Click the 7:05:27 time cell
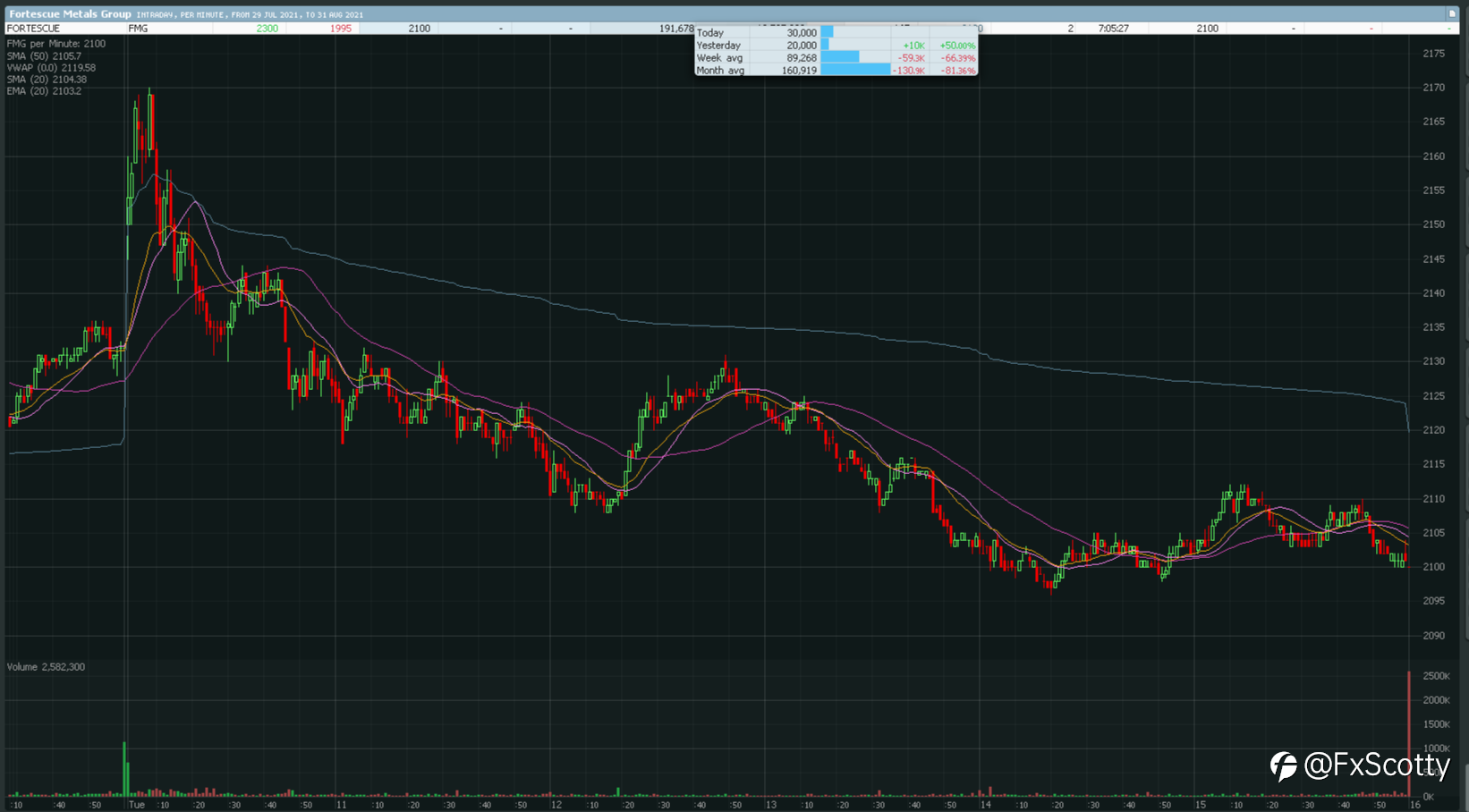 [1113, 29]
